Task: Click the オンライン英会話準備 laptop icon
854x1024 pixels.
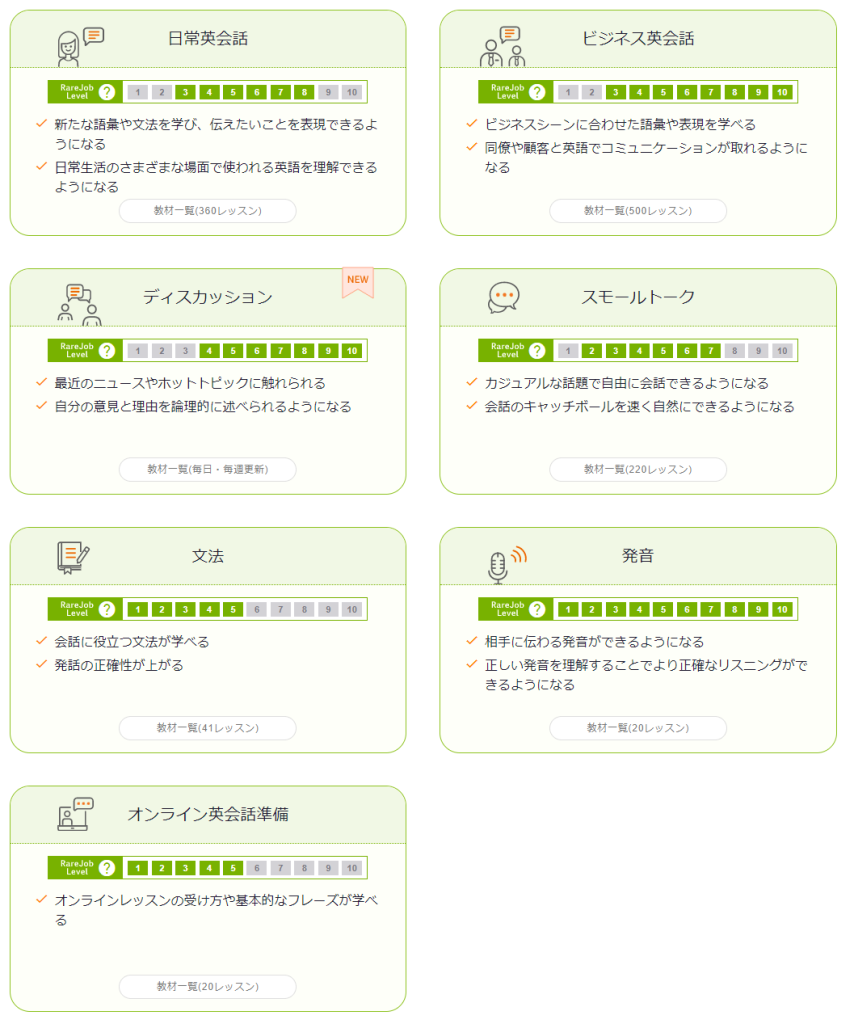Action: click(76, 814)
